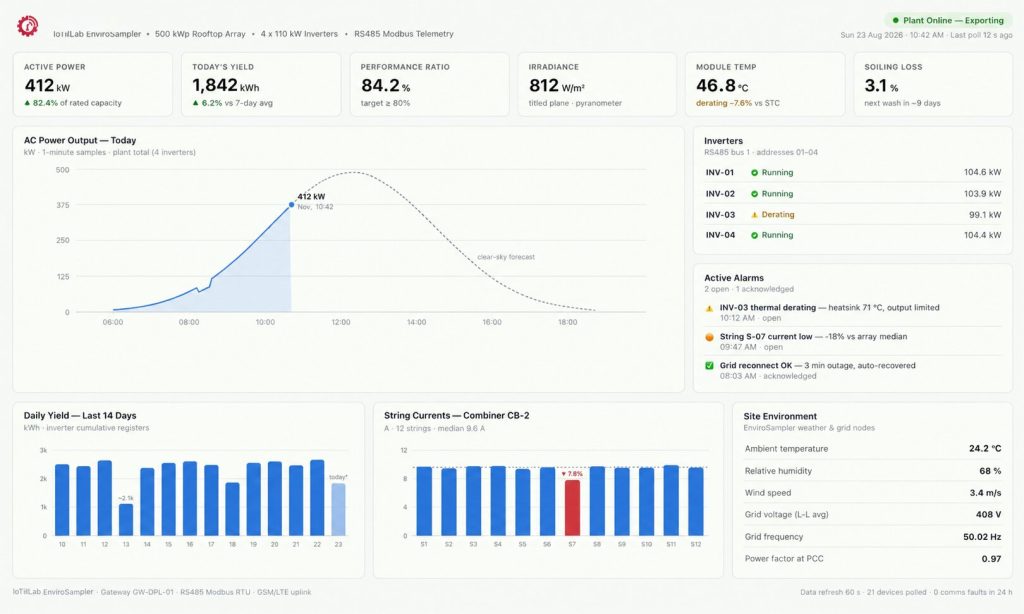The height and width of the screenshot is (614, 1024).
Task: Select the INV-01 row label
Action: pos(720,172)
